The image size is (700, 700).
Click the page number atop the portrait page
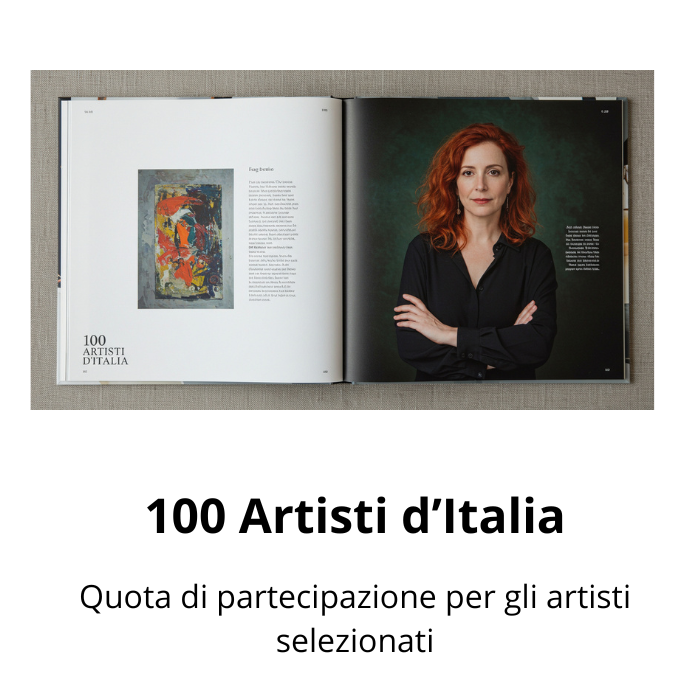coord(605,111)
